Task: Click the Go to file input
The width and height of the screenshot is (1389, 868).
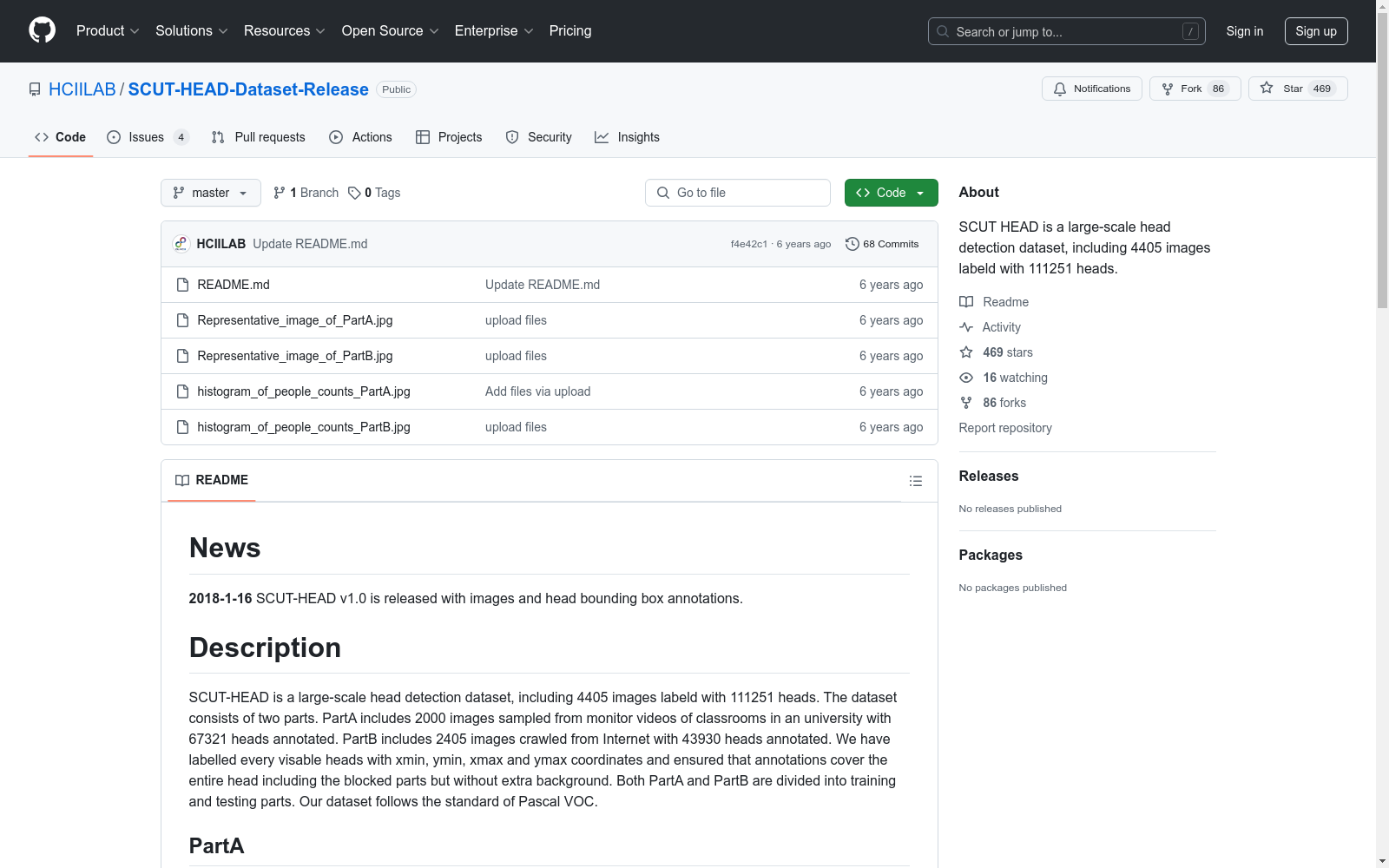Action: (x=738, y=193)
